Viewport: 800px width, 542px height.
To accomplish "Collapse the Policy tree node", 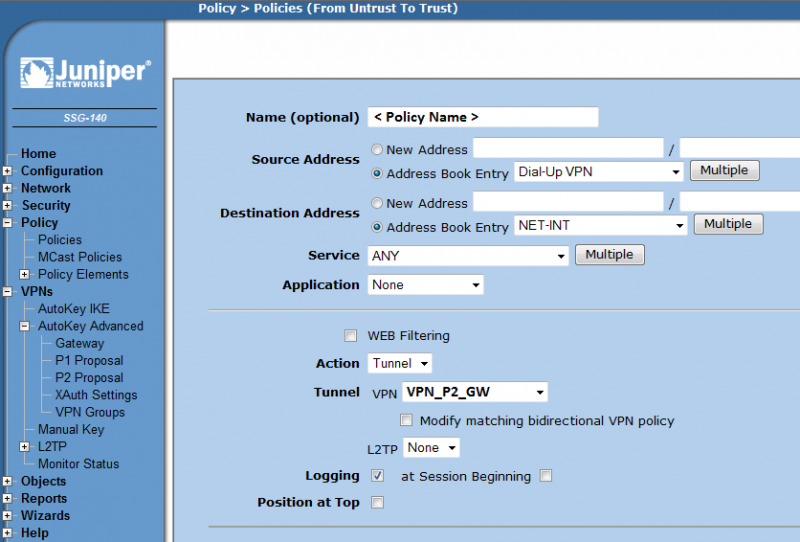I will (7, 223).
